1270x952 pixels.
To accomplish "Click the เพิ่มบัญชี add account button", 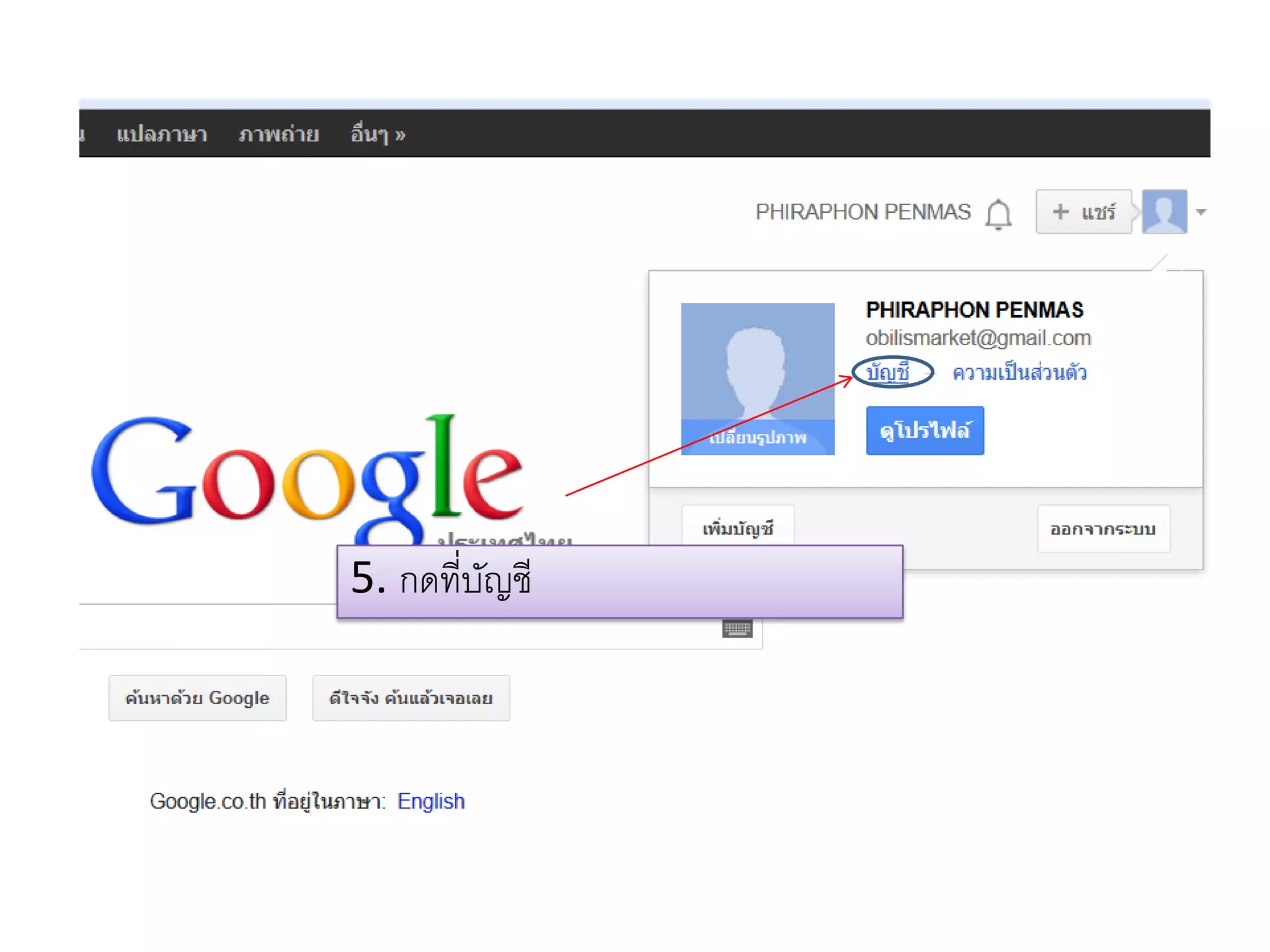I will 738,527.
